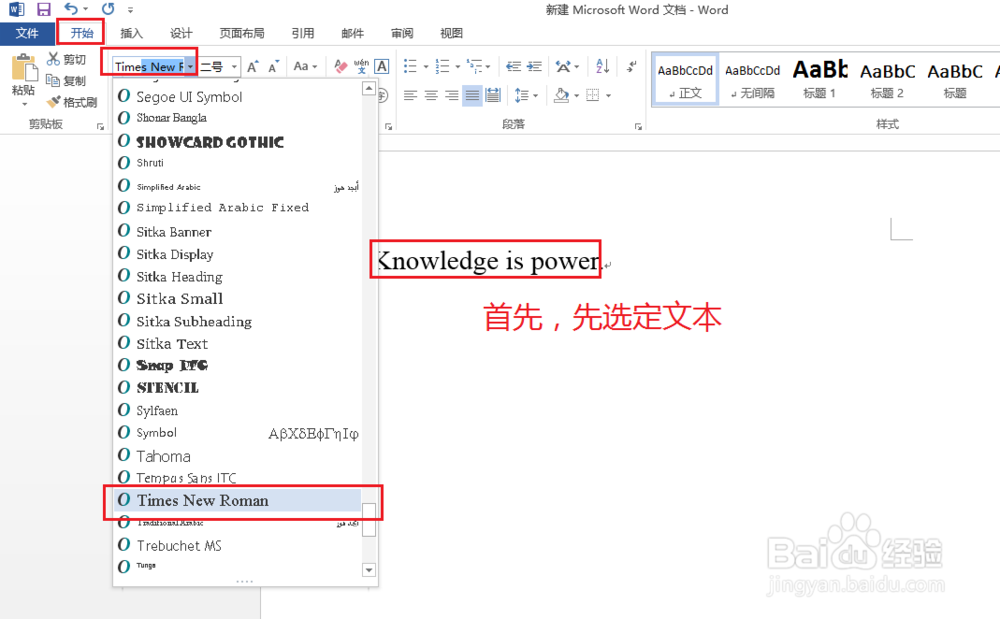Open the Numbering dropdown arrow
Screen dimensions: 1000x619
pyautogui.click(x=457, y=67)
